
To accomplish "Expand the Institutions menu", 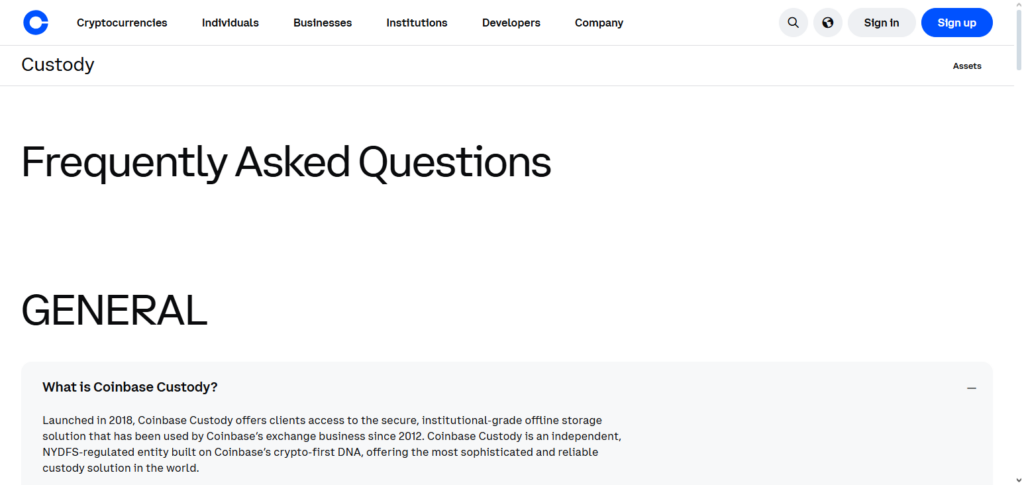I will pos(417,23).
